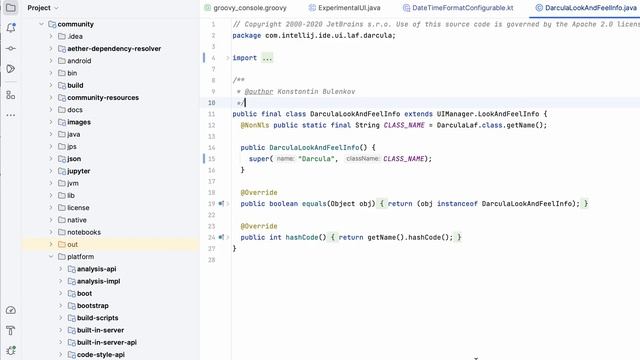Unfold the equals method body
Viewport: 640px width, 360px height.
click(228, 203)
